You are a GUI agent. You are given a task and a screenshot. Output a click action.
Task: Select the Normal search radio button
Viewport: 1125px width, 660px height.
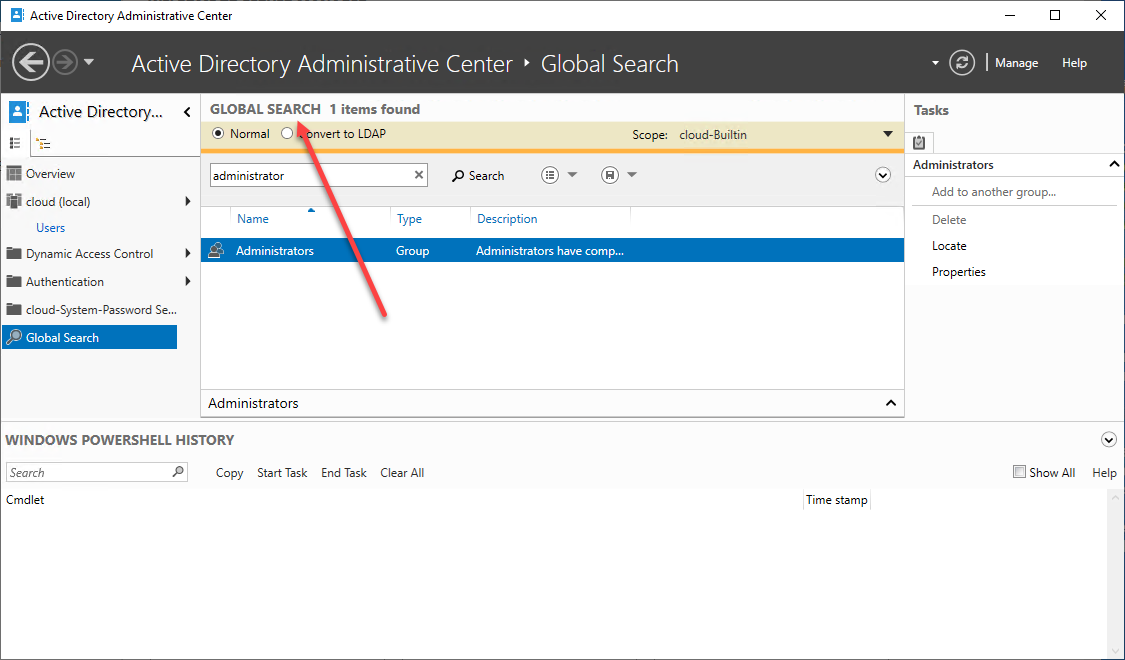coord(218,133)
